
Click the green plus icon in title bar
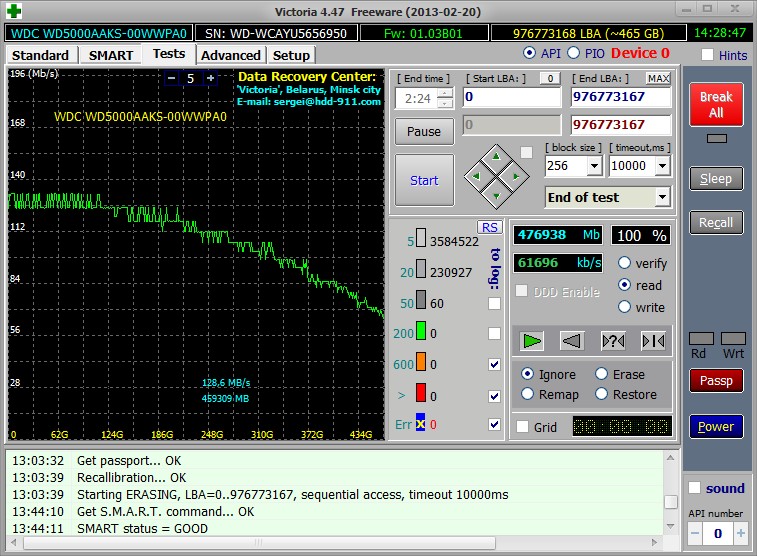point(12,11)
